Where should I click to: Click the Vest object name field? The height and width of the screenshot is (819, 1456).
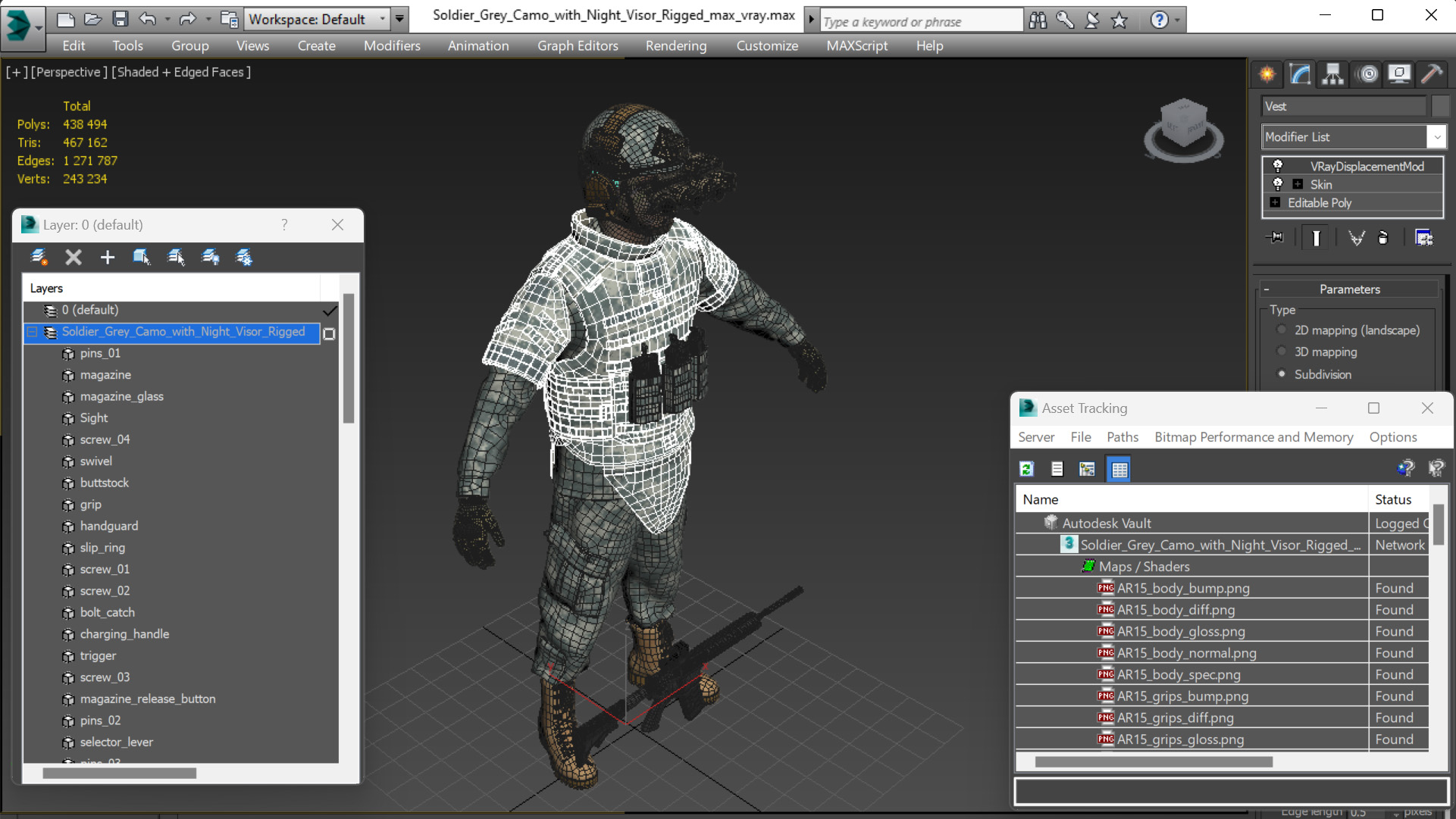1344,106
